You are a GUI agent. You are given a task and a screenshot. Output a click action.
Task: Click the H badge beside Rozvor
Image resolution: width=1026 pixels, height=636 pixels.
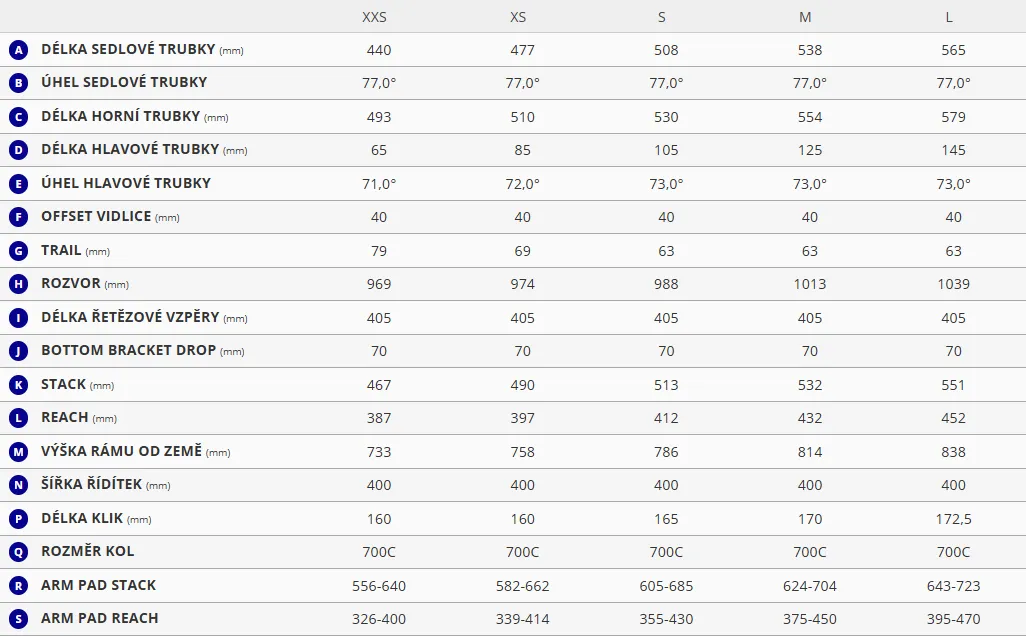coord(18,284)
